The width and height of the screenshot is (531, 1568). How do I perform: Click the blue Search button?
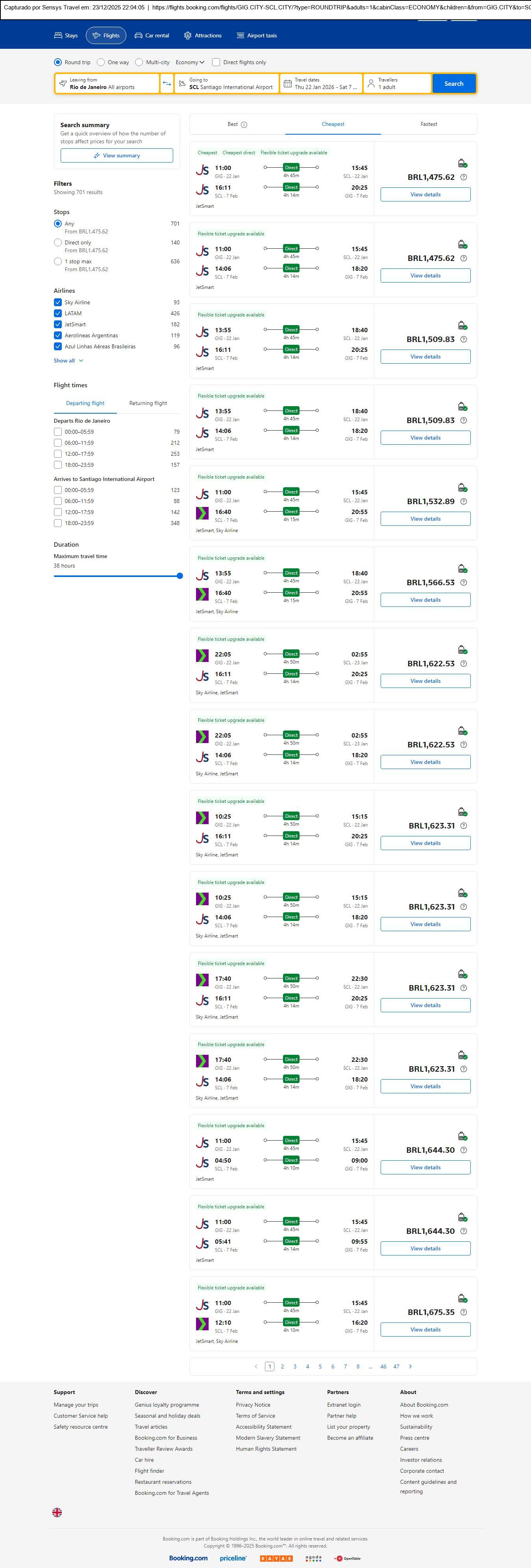tap(454, 83)
